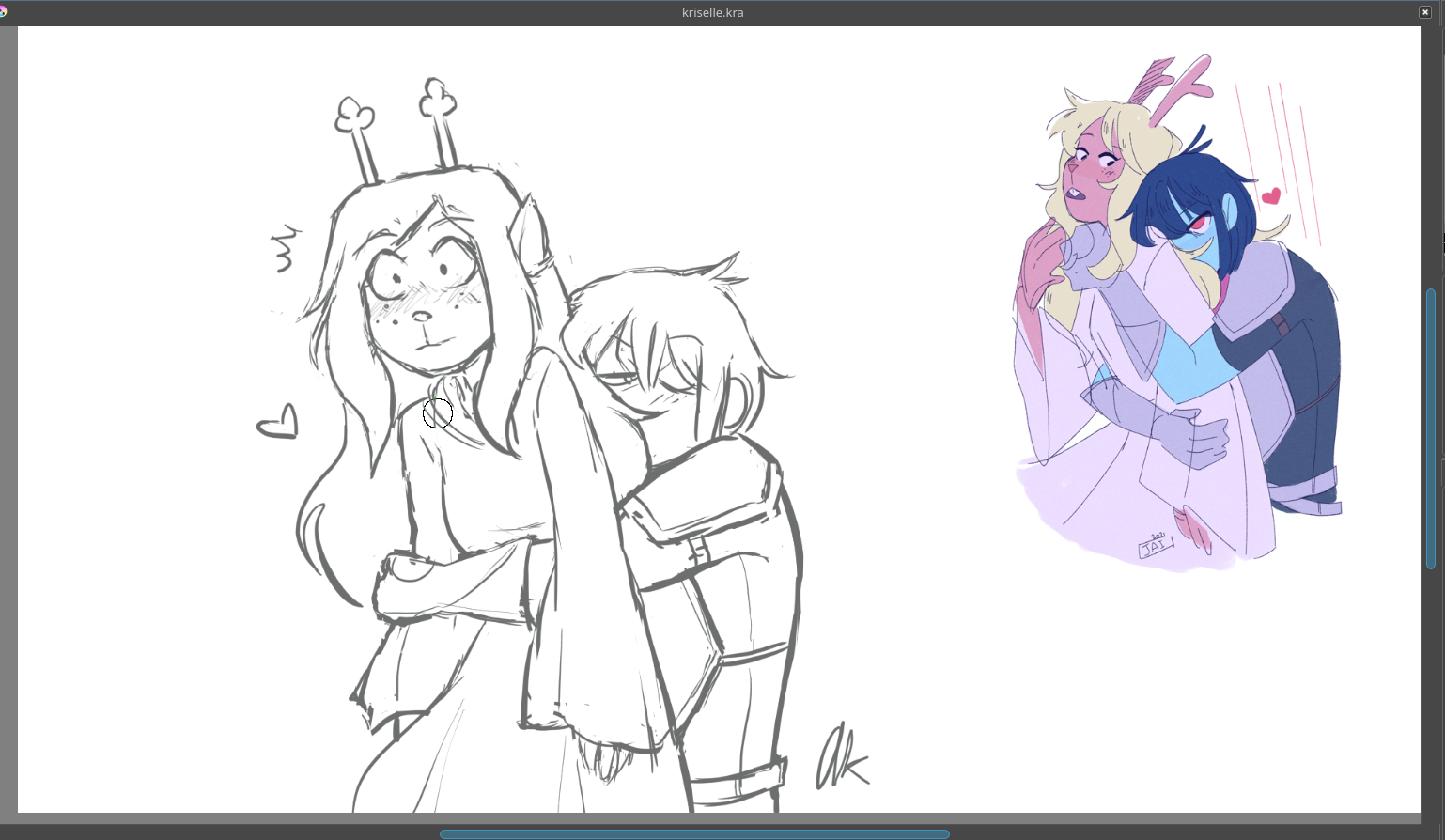
Task: Click the zigzag surprise mark beside the sketch
Action: [285, 248]
